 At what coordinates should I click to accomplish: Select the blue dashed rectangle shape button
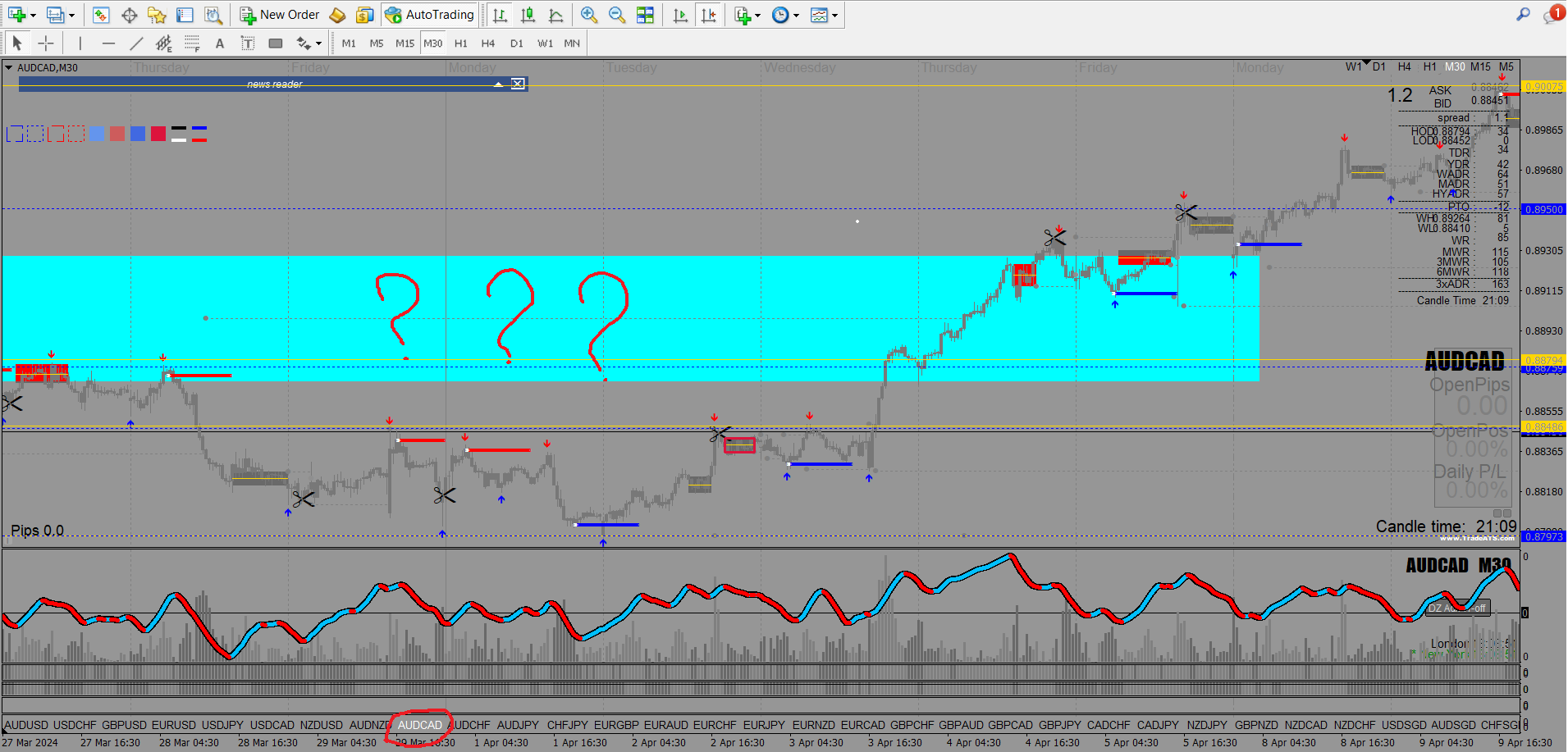(35, 134)
